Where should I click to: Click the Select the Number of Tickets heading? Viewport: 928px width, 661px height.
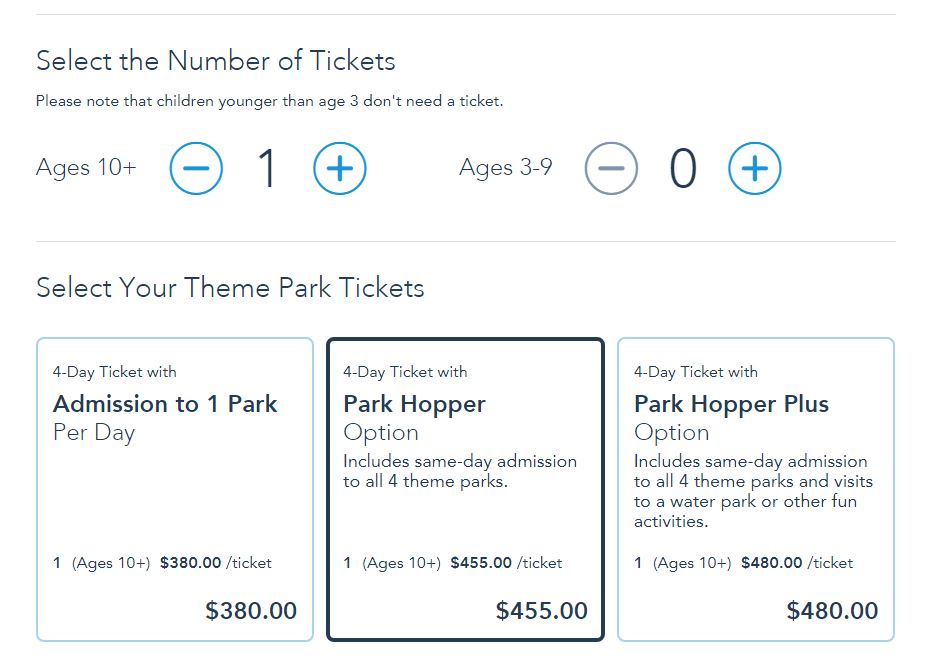215,61
